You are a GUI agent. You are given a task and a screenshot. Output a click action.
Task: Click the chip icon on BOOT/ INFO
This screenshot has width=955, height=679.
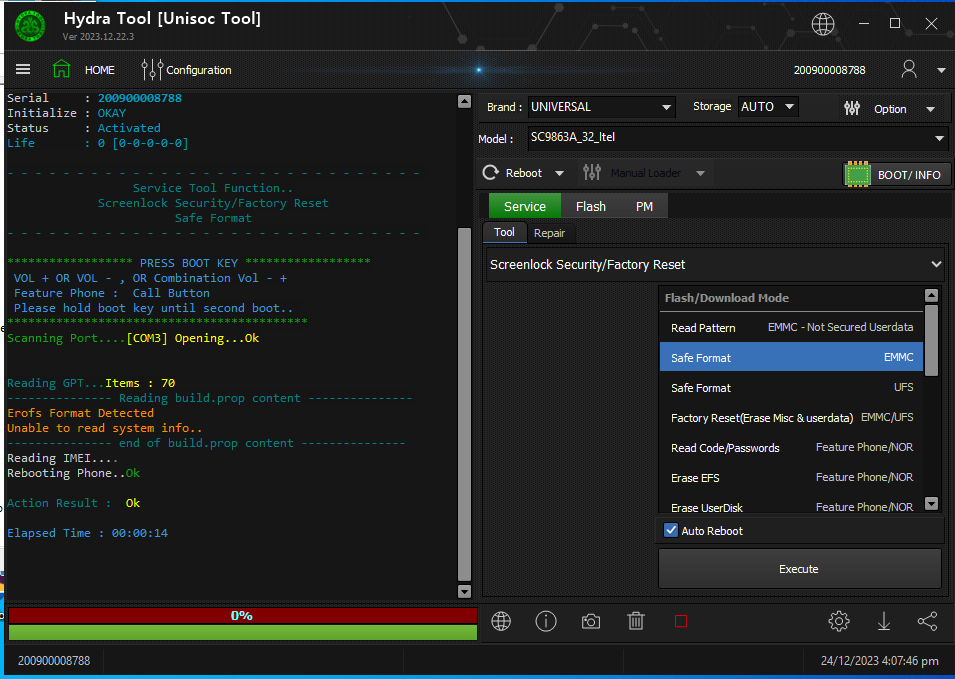point(858,175)
